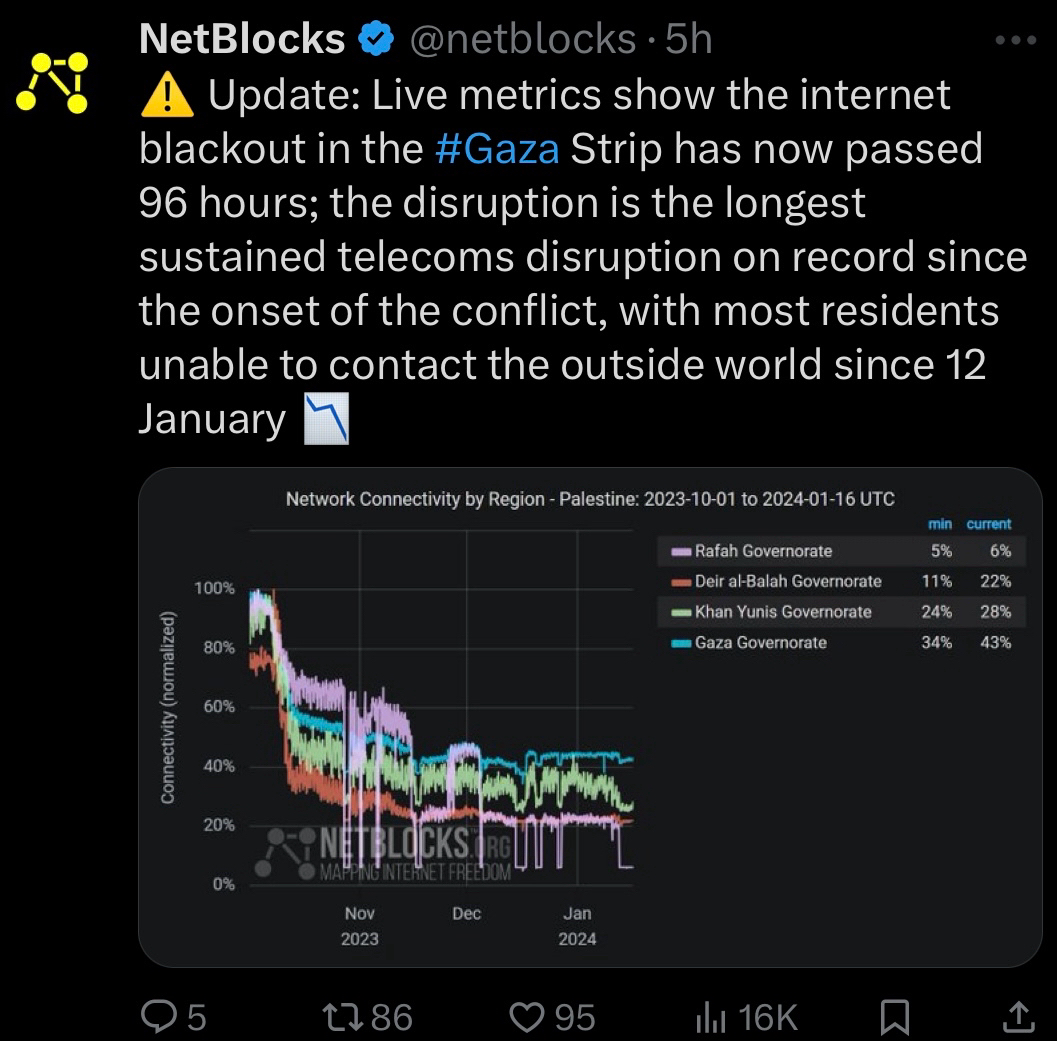The width and height of the screenshot is (1057, 1041).
Task: View tweet analytics bar chart icon
Action: (709, 1017)
